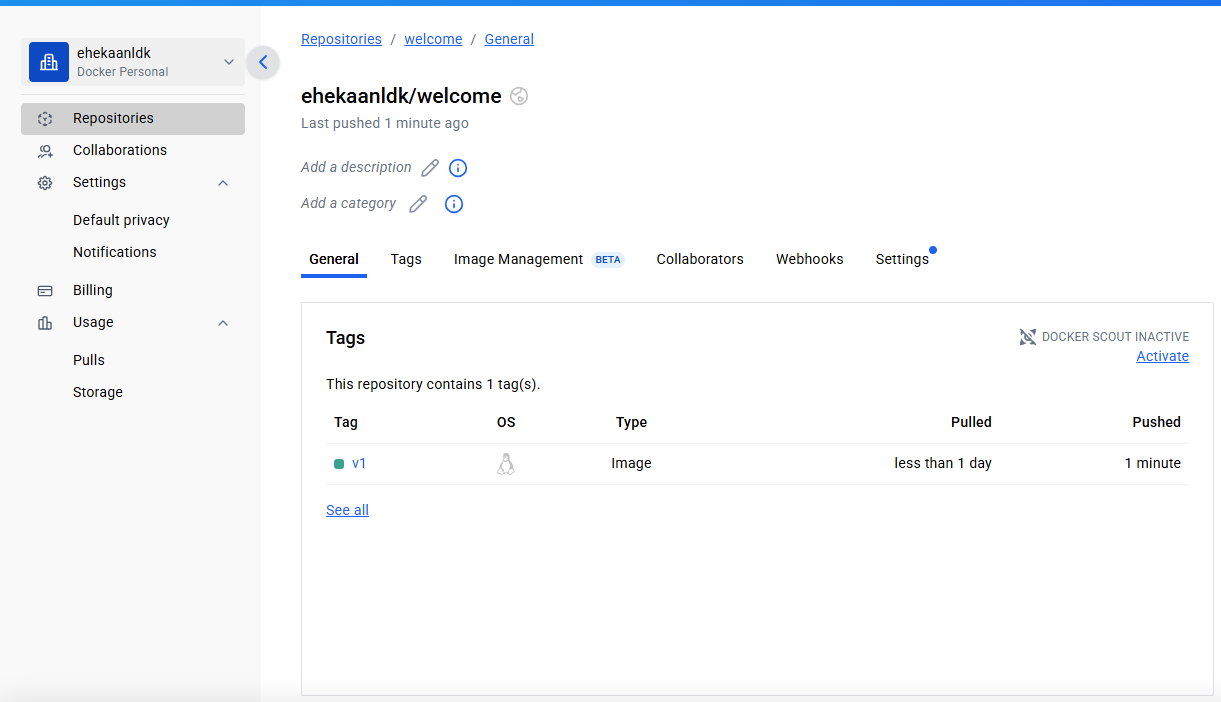1221x702 pixels.
Task: Click the Docker Scout inactive icon
Action: [1028, 337]
